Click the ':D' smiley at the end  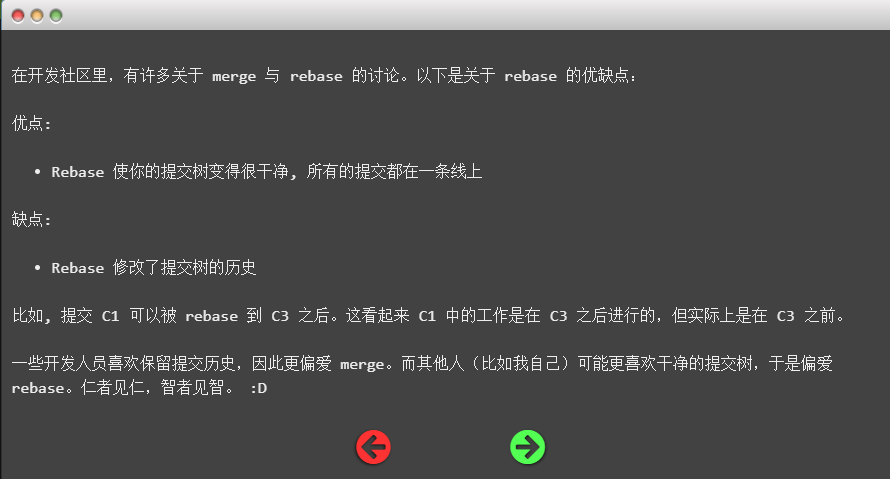(258, 388)
